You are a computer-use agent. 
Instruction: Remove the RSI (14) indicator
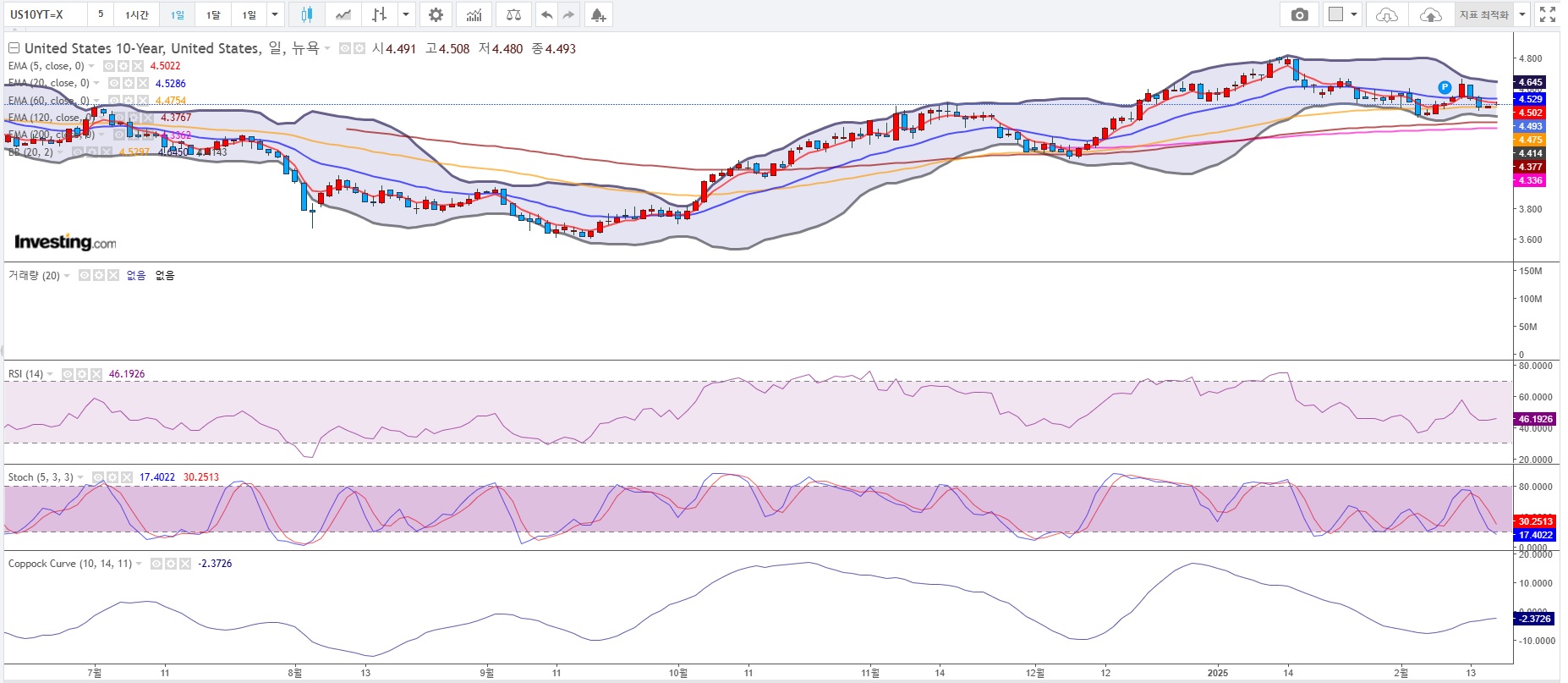pyautogui.click(x=96, y=374)
